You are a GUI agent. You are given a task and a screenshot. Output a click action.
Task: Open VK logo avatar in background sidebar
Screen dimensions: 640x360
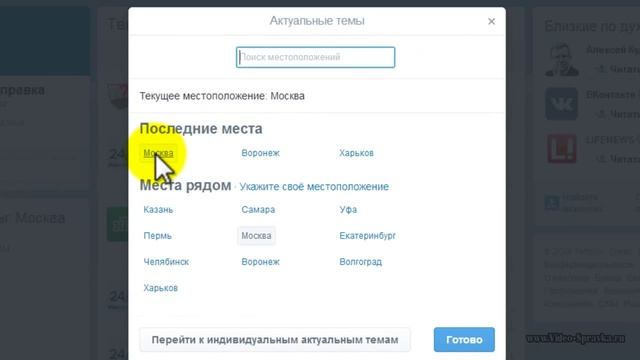pos(562,104)
